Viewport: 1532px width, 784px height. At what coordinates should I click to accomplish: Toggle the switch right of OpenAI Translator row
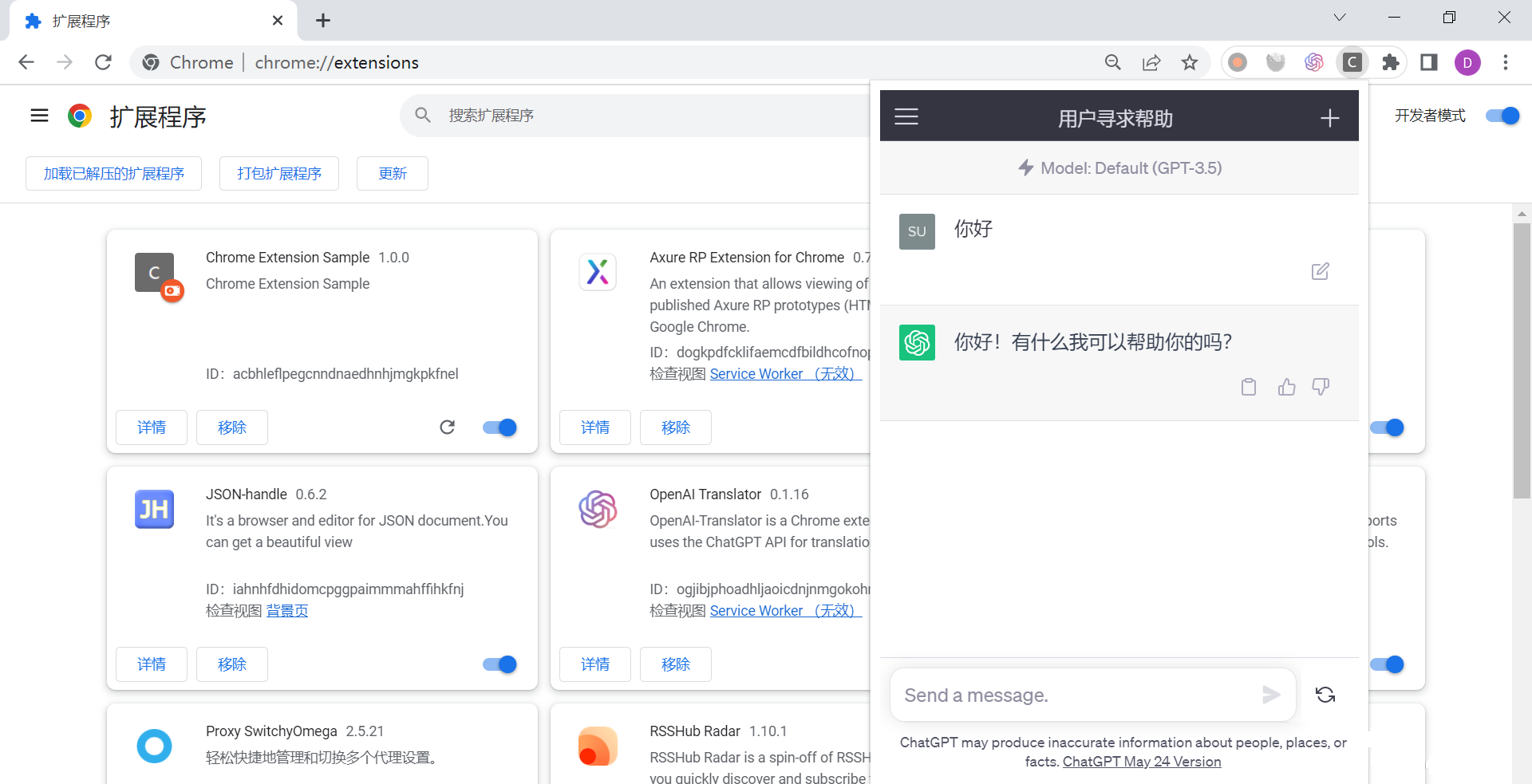click(1388, 664)
